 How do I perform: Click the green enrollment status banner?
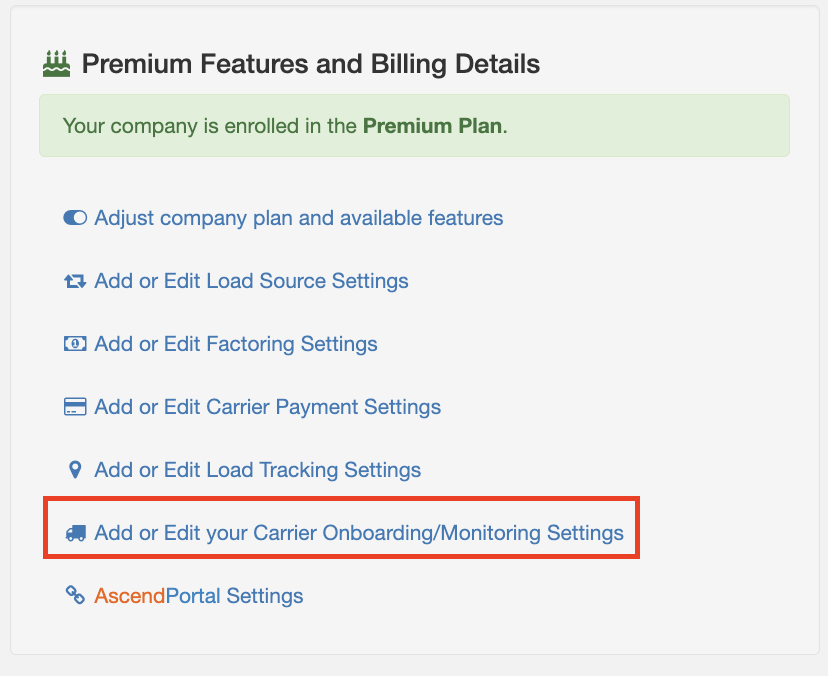(415, 126)
